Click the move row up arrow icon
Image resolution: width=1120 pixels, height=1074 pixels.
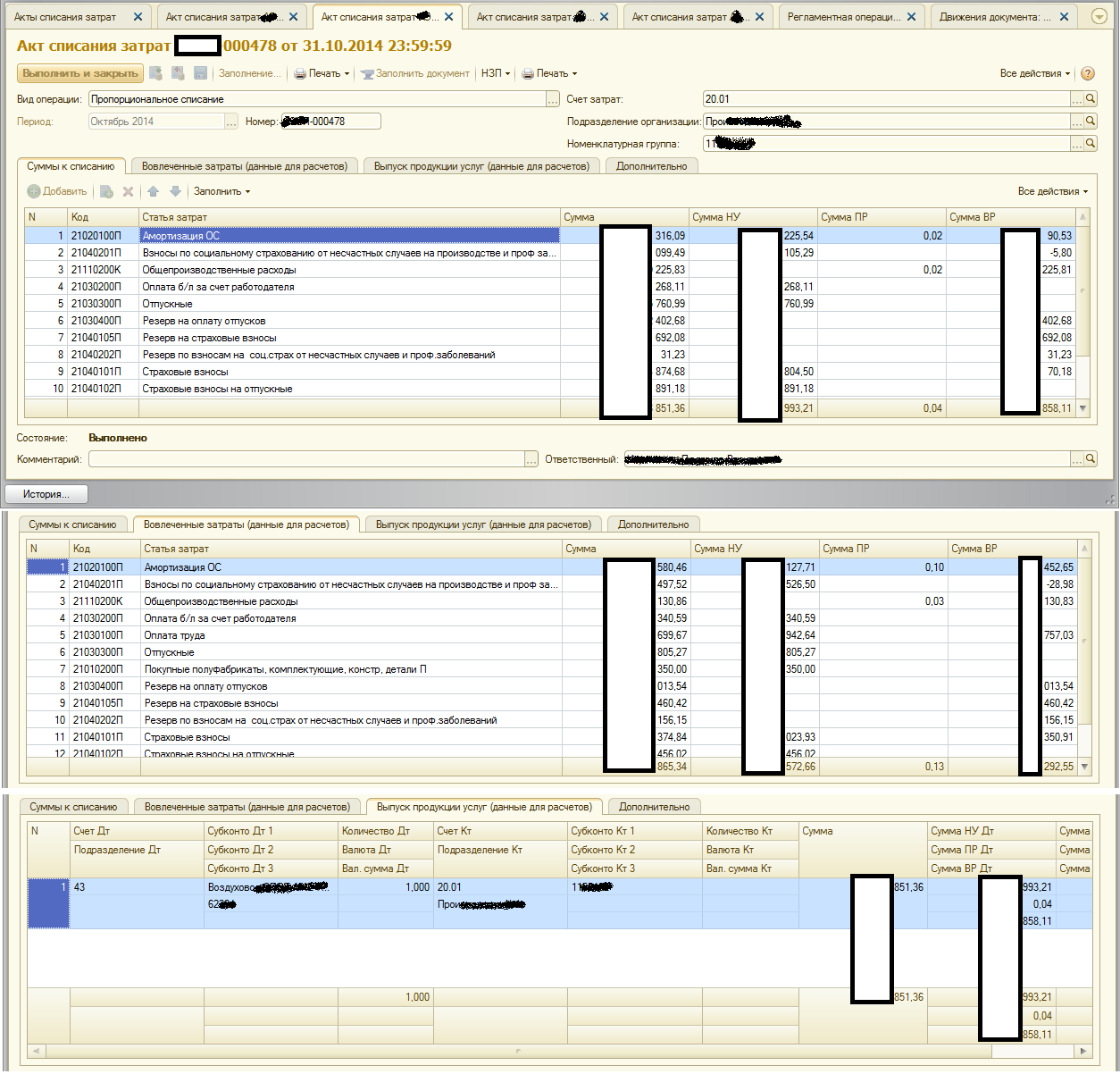[x=154, y=191]
